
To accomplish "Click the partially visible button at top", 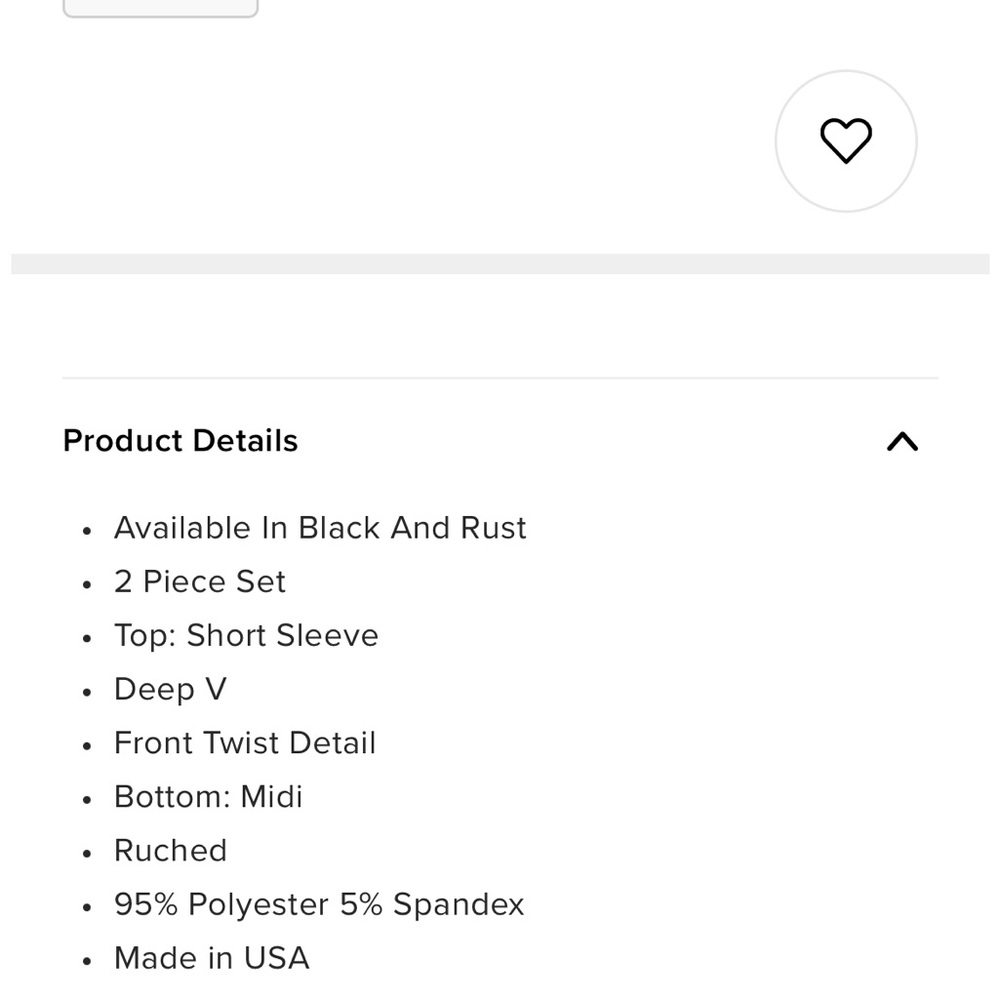I will click(160, 8).
